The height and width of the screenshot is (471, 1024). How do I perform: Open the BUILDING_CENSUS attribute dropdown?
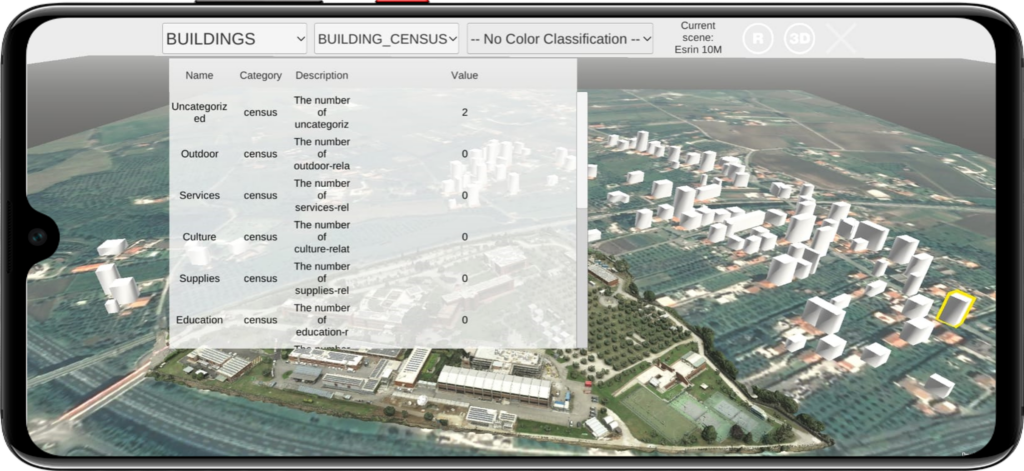coord(387,39)
